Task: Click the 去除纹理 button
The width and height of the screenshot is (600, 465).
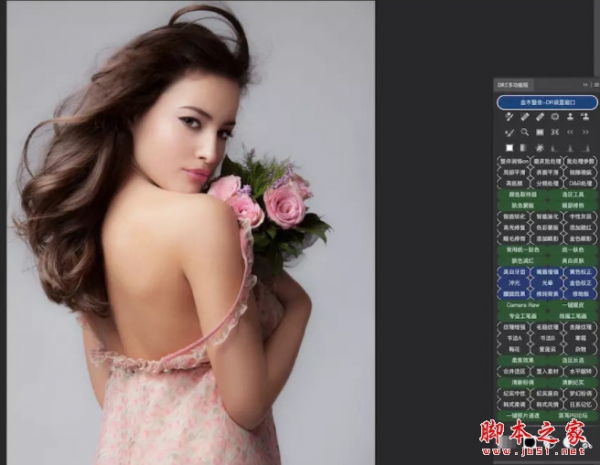Action: coord(580,327)
